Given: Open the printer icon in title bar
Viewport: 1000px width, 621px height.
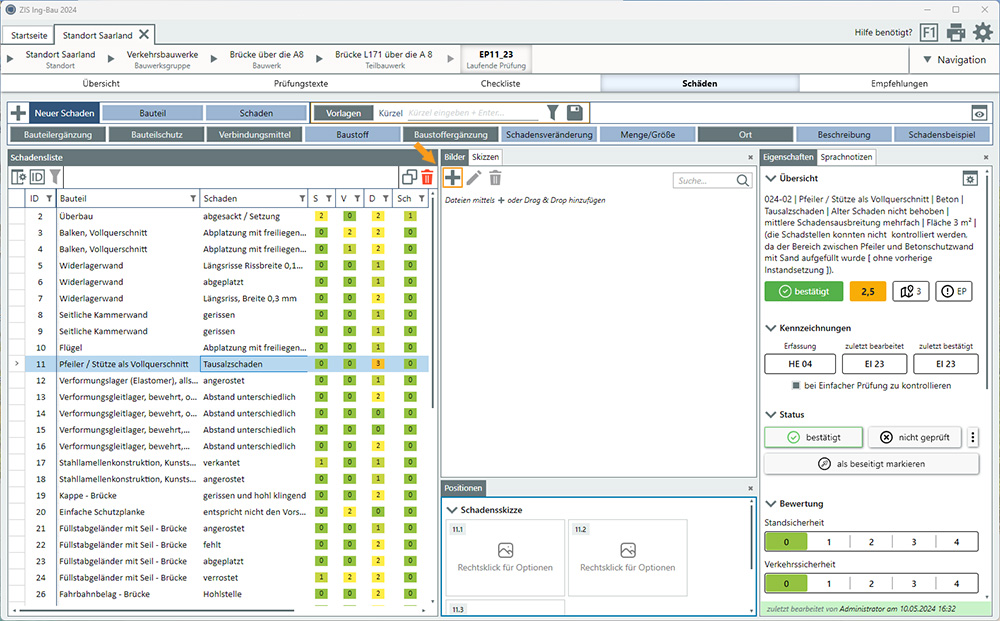Looking at the screenshot, I should [956, 33].
